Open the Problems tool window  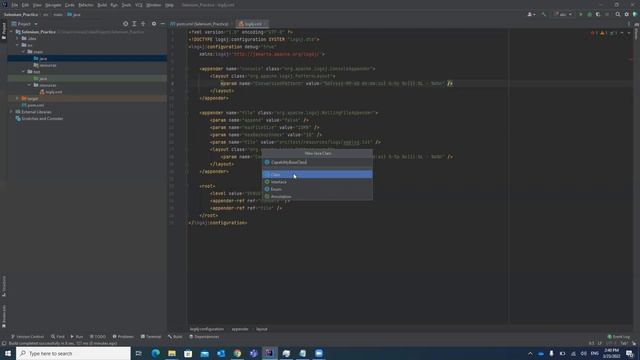click(x=123, y=337)
